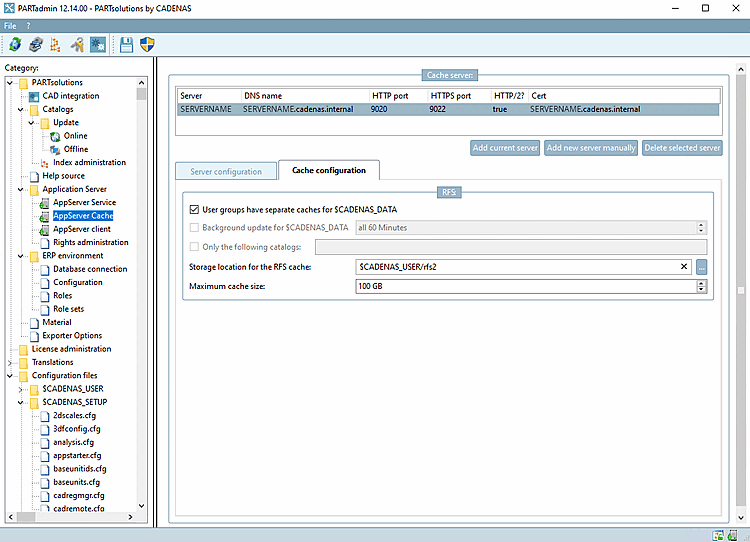Click the CAD integration tree icon

tap(34, 97)
